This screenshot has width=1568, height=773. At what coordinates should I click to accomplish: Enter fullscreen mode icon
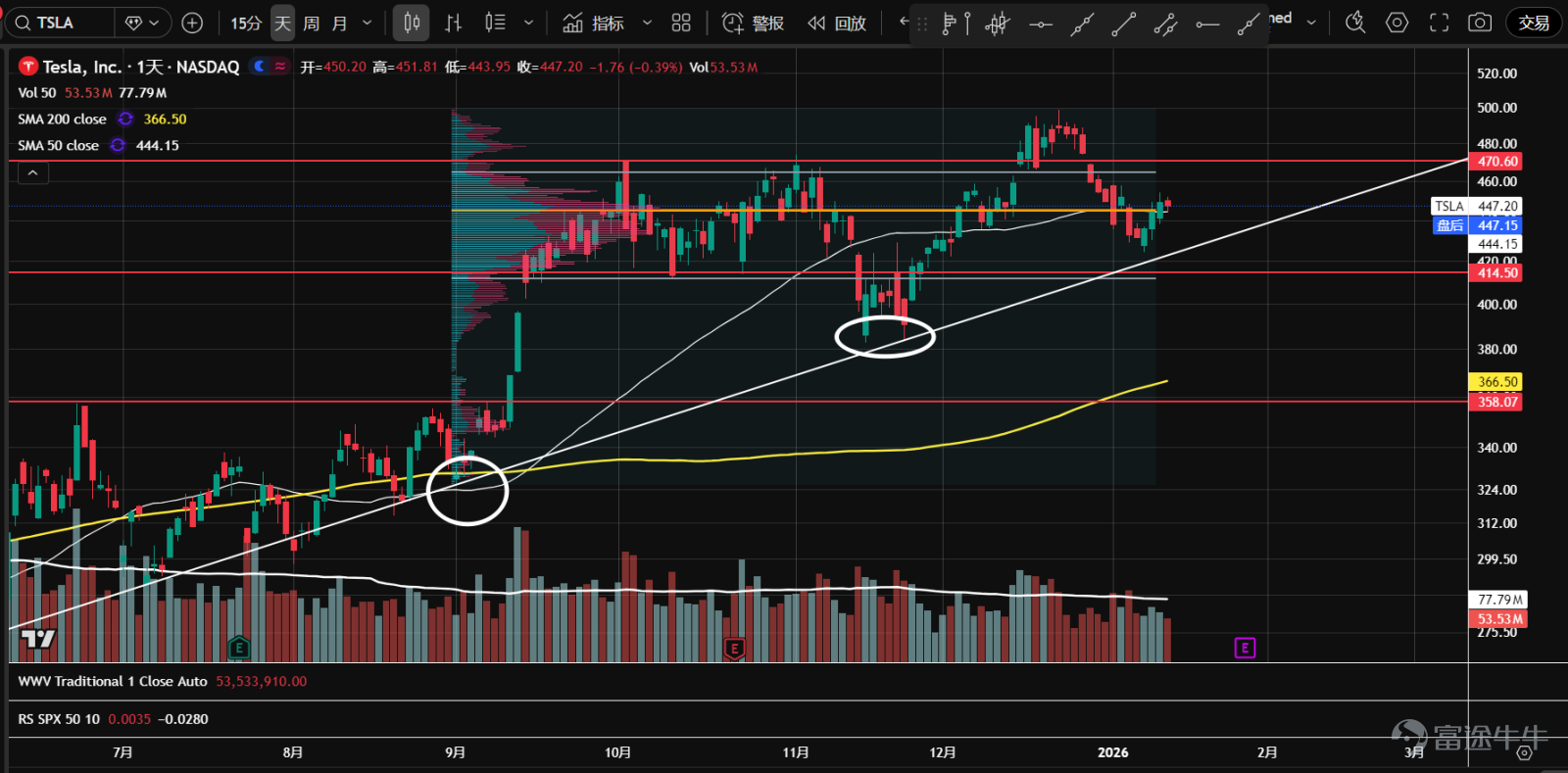pyautogui.click(x=1439, y=23)
